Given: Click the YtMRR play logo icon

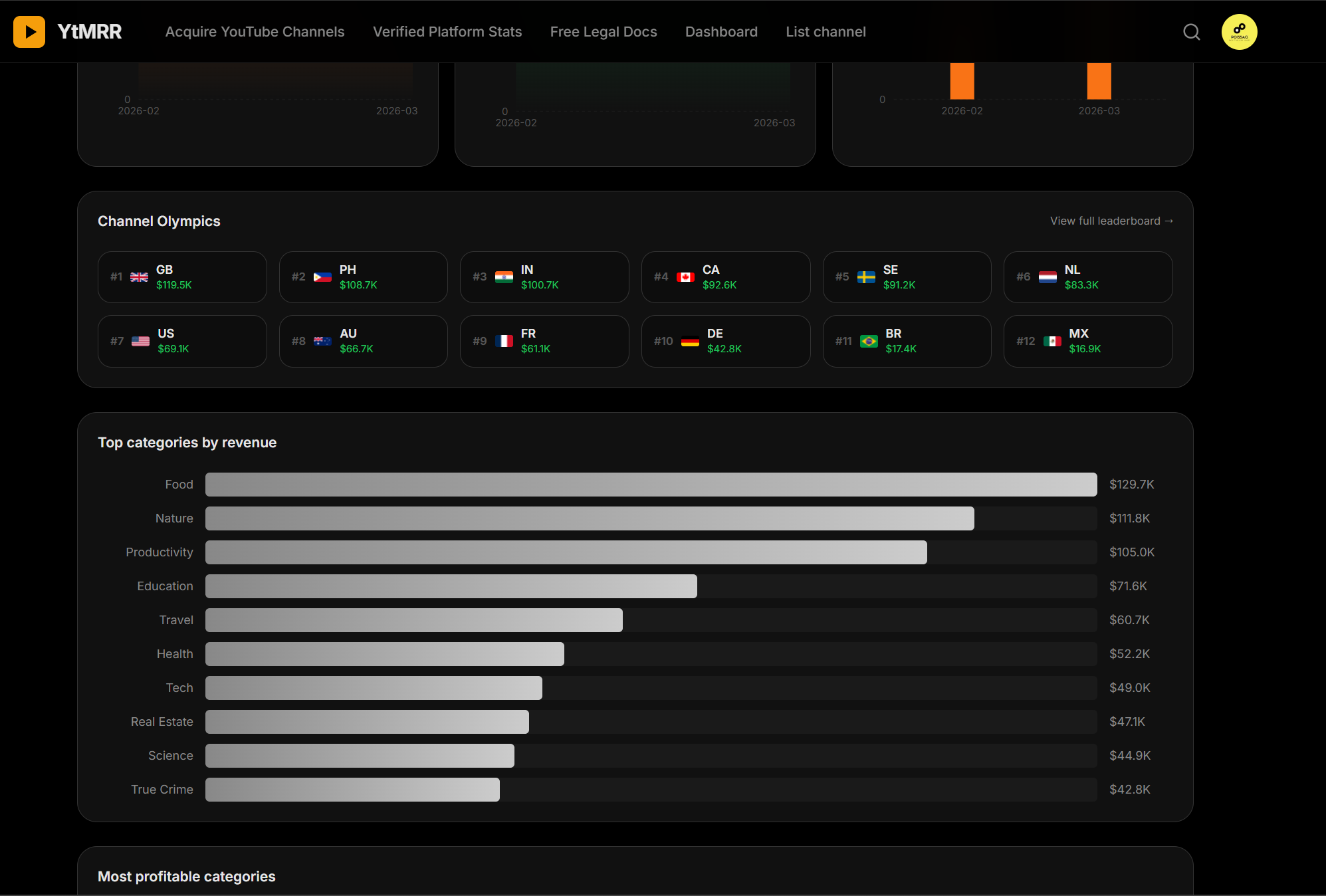Looking at the screenshot, I should pyautogui.click(x=29, y=32).
